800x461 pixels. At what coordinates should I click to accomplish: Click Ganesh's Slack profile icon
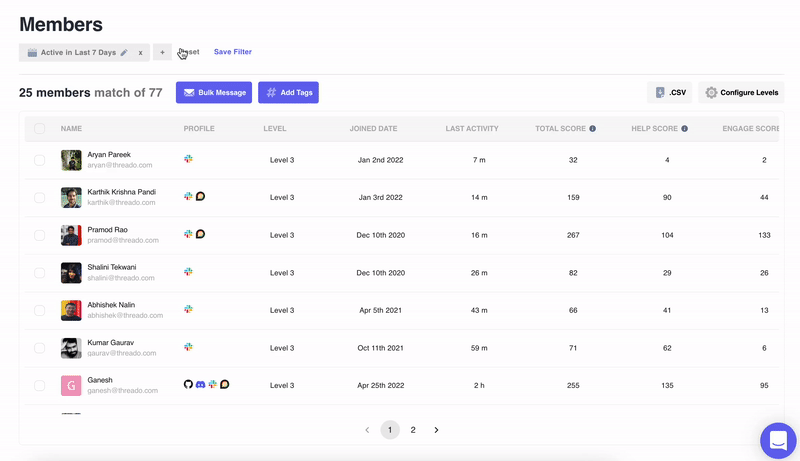coord(212,384)
